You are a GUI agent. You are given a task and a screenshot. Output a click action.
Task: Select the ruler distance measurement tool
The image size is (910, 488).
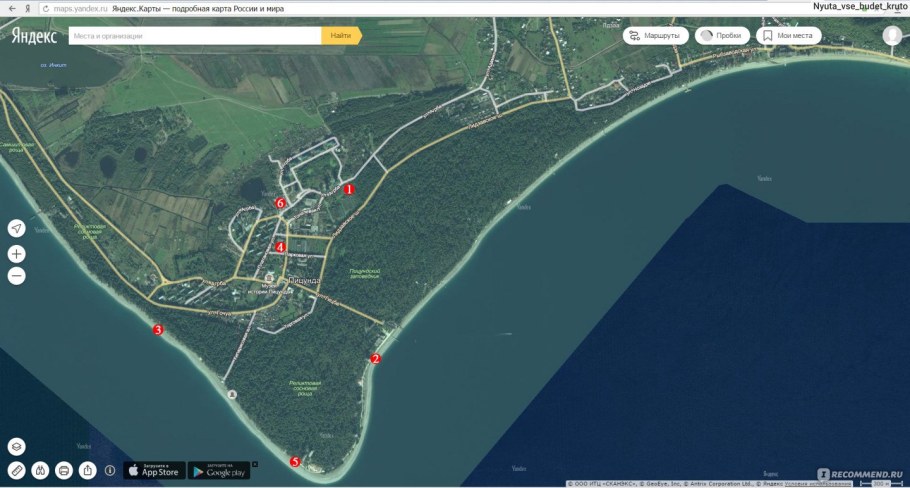[16, 470]
